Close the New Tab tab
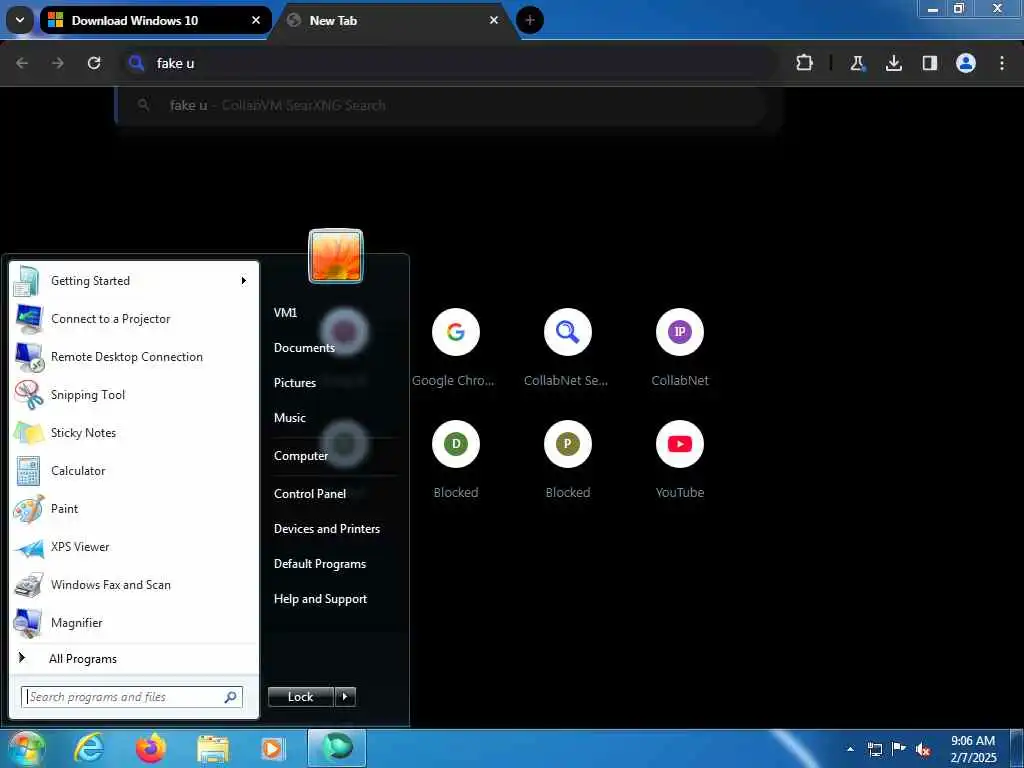This screenshot has height=768, width=1024. [494, 20]
